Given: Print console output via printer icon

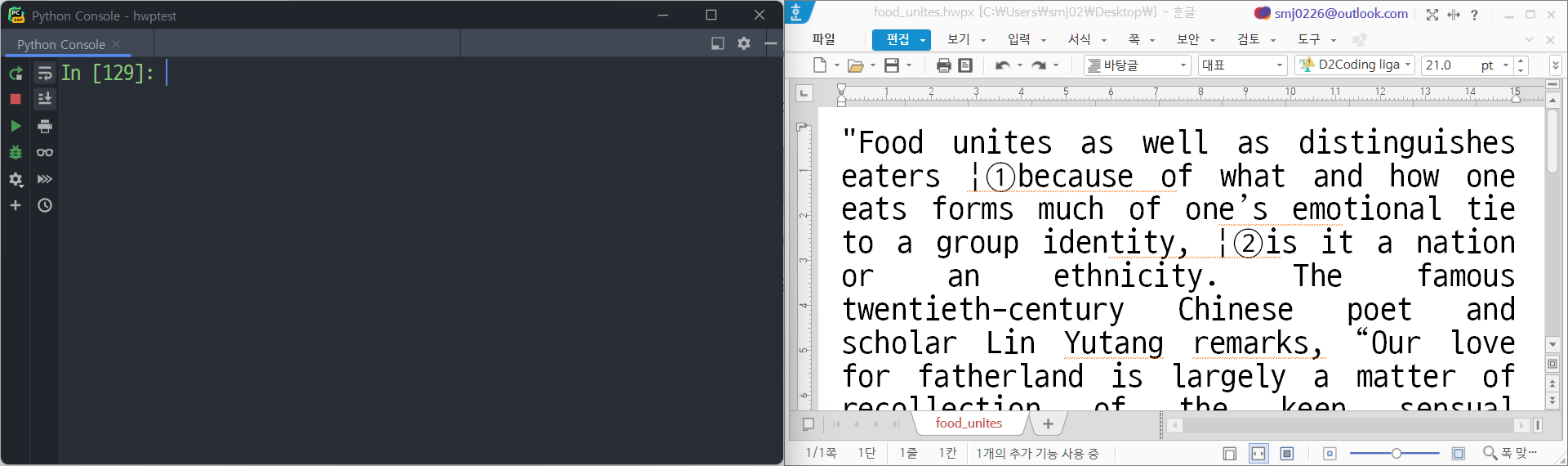Looking at the screenshot, I should pyautogui.click(x=45, y=126).
